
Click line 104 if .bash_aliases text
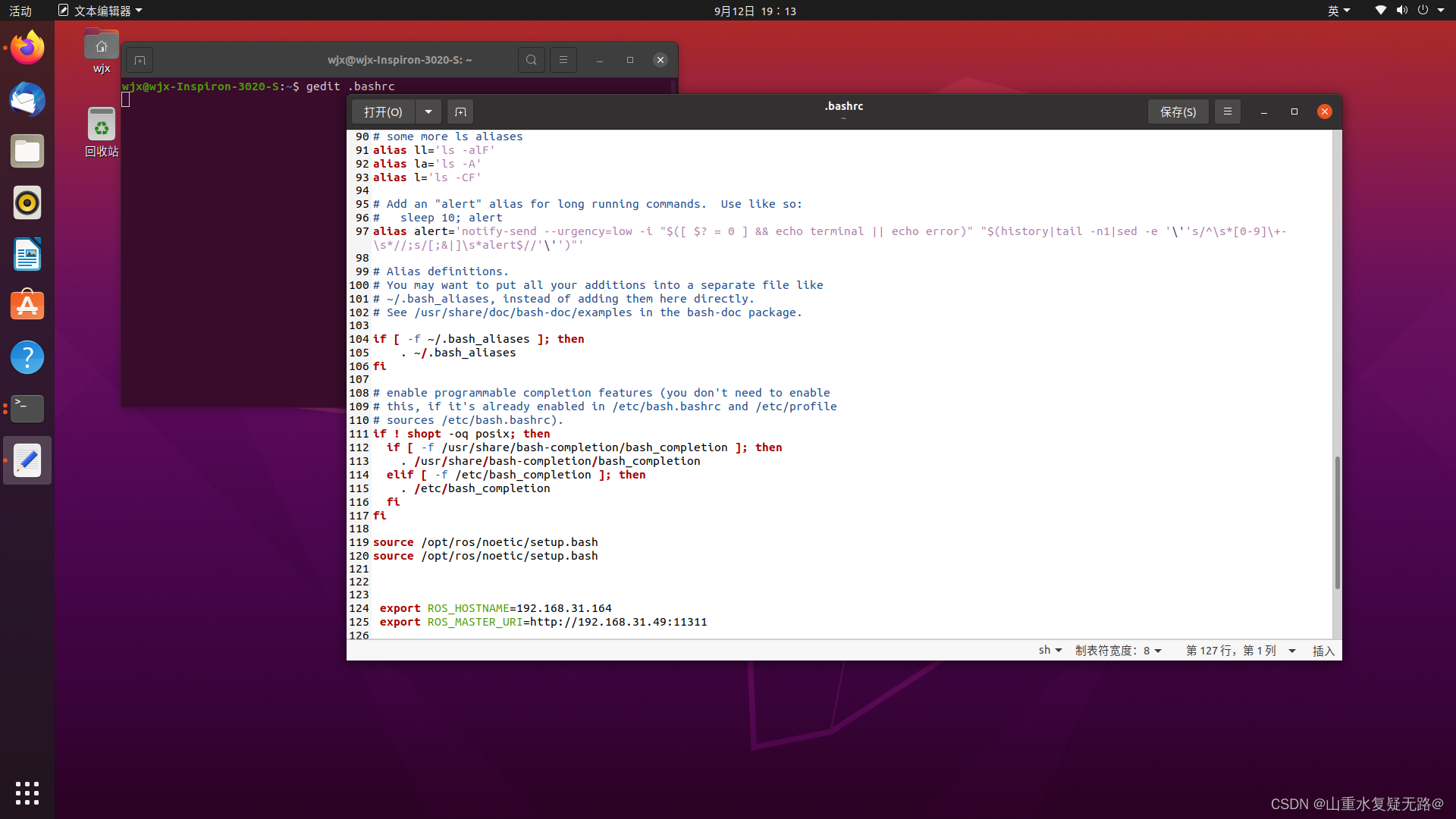479,339
